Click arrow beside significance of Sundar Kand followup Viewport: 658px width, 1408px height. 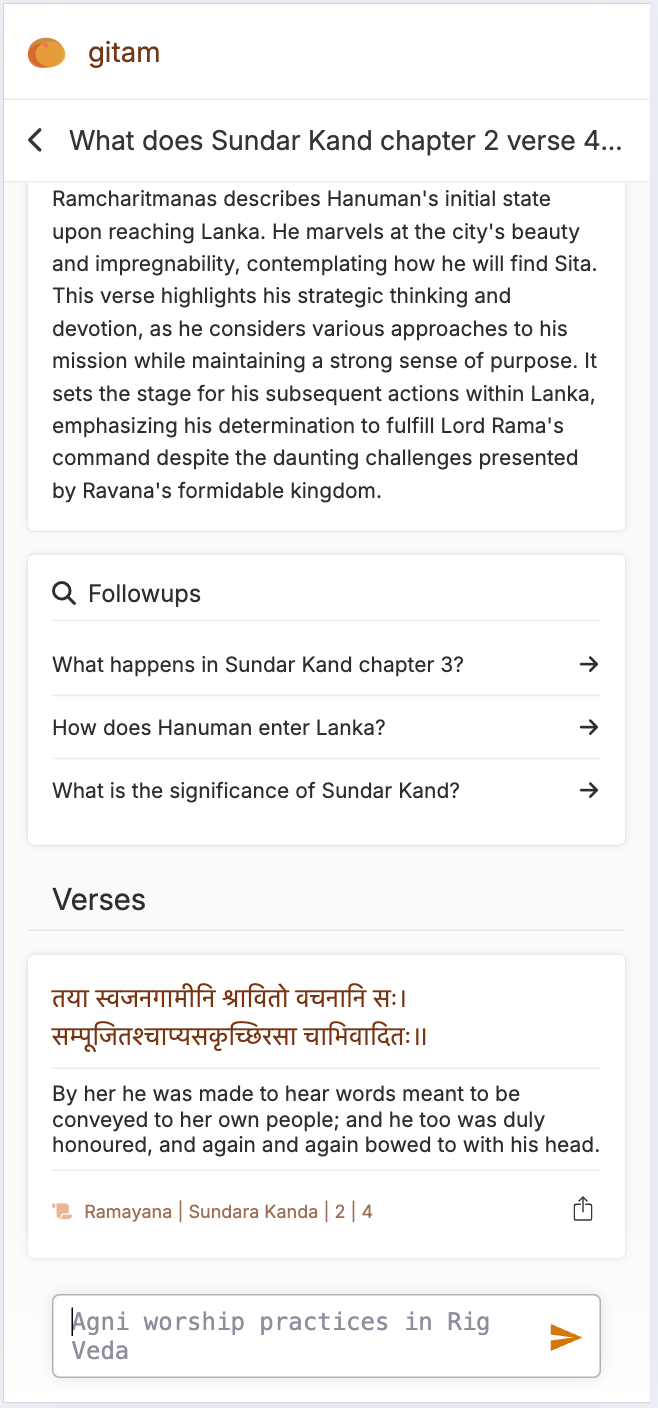click(589, 790)
